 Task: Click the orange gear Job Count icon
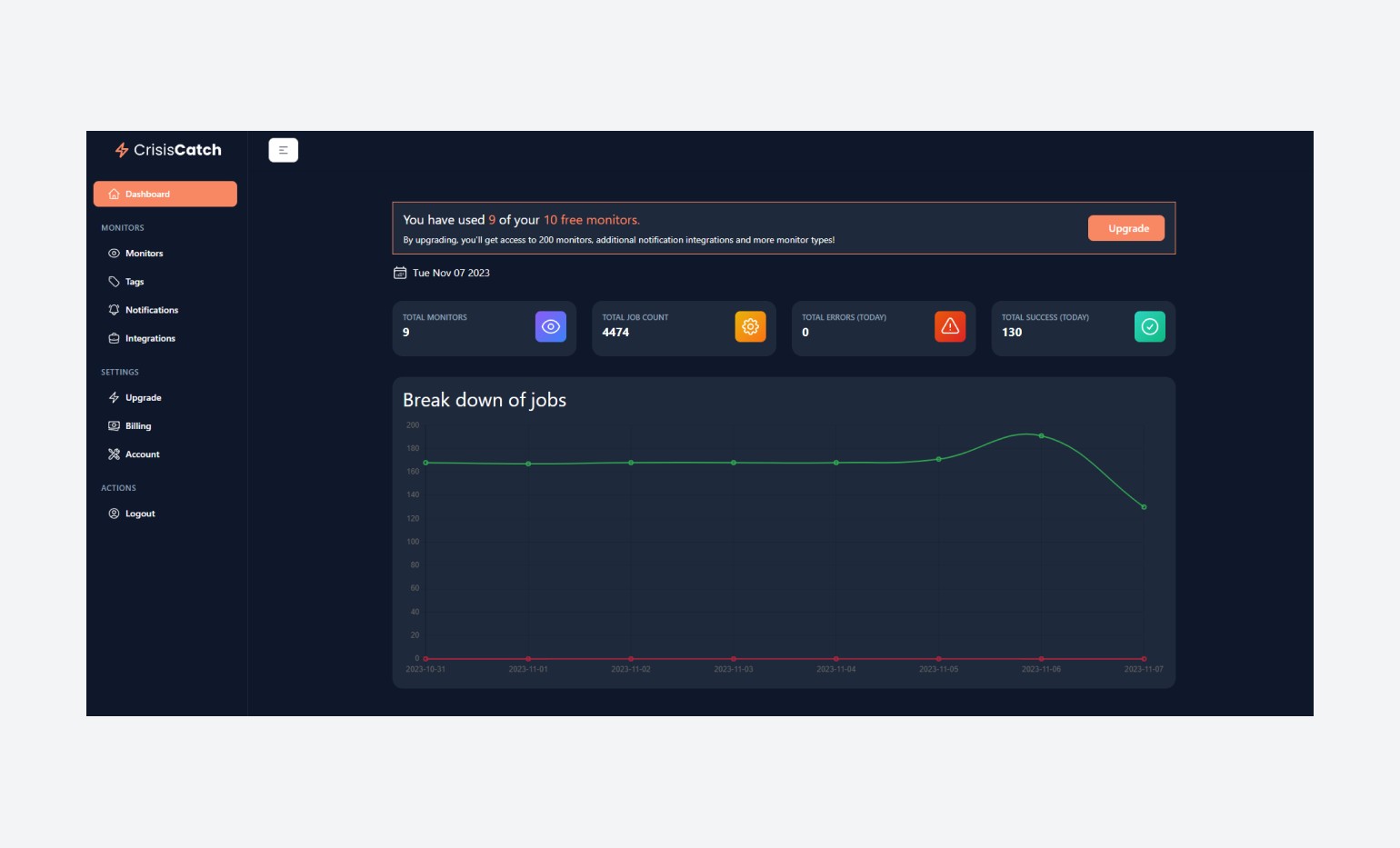pyautogui.click(x=750, y=327)
